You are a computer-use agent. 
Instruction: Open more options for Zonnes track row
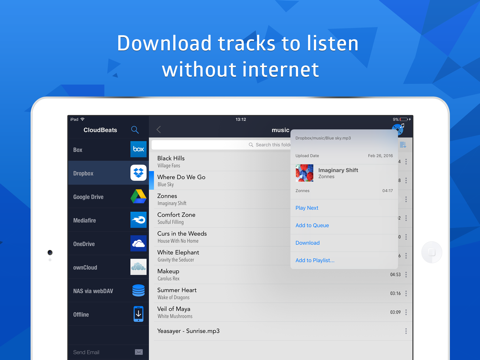tap(406, 199)
